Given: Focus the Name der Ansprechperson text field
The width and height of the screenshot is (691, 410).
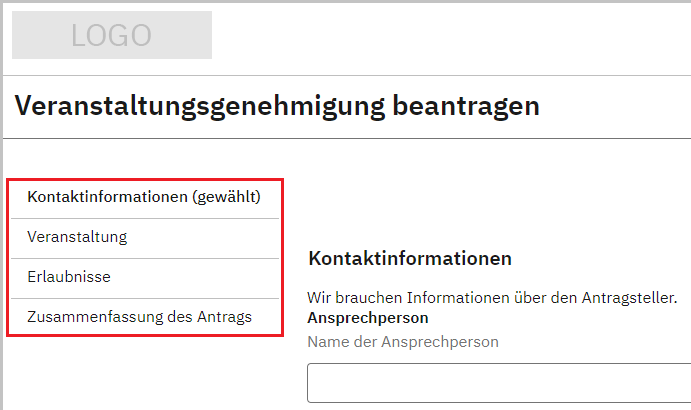Looking at the screenshot, I should (498, 384).
